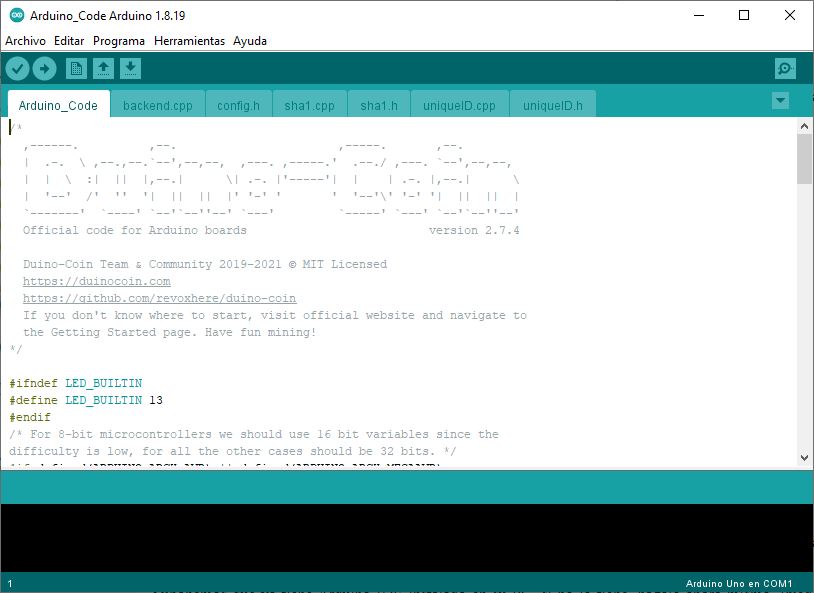Save sketch with down-arrow icon
This screenshot has height=593, width=814.
coord(130,69)
